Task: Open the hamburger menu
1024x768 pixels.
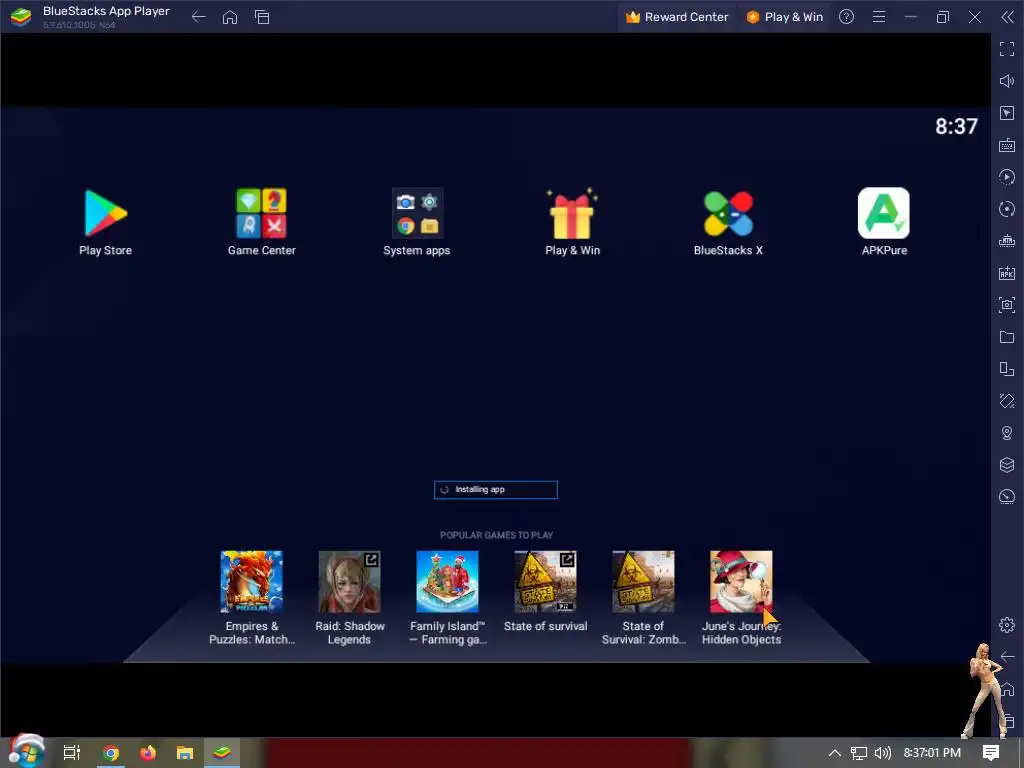Action: pos(879,17)
